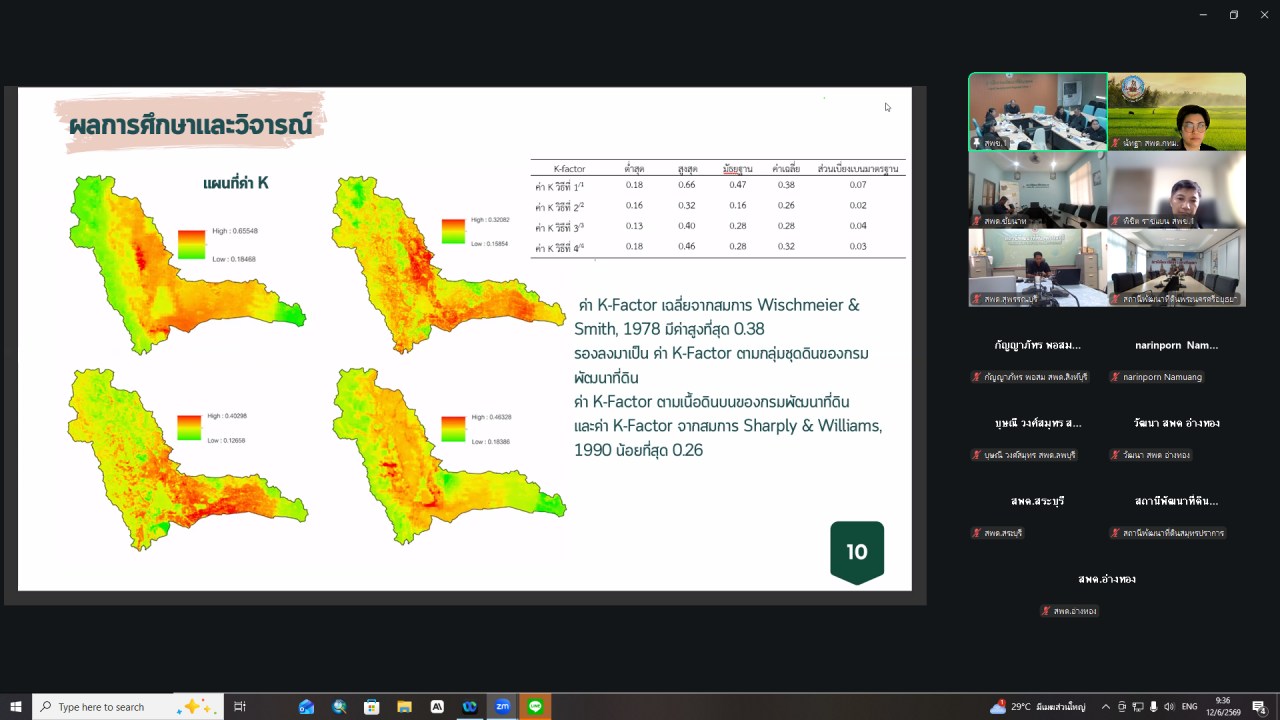Launch File Explorer from the taskbar

click(x=404, y=706)
